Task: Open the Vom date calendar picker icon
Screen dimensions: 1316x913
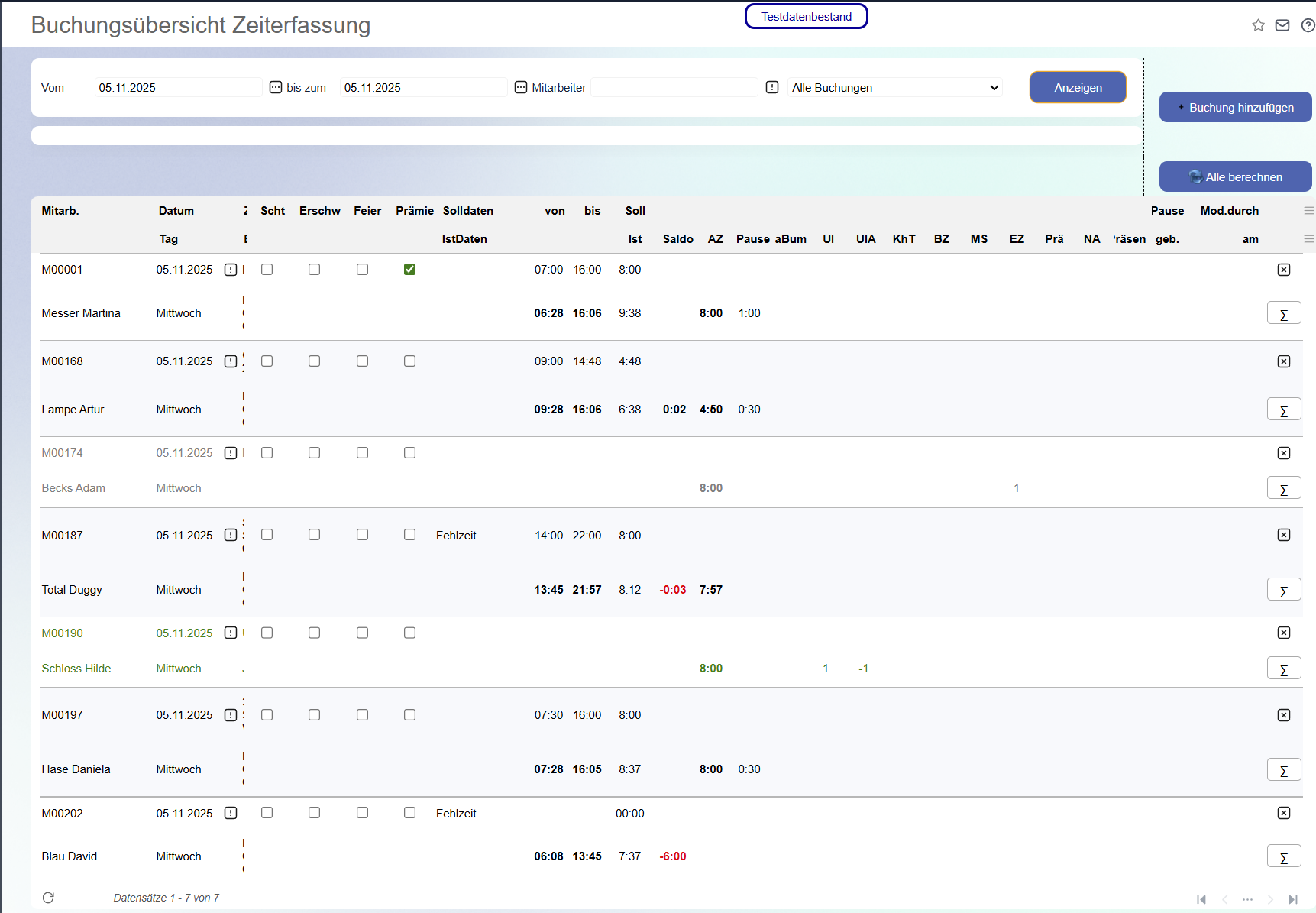Action: coord(276,87)
